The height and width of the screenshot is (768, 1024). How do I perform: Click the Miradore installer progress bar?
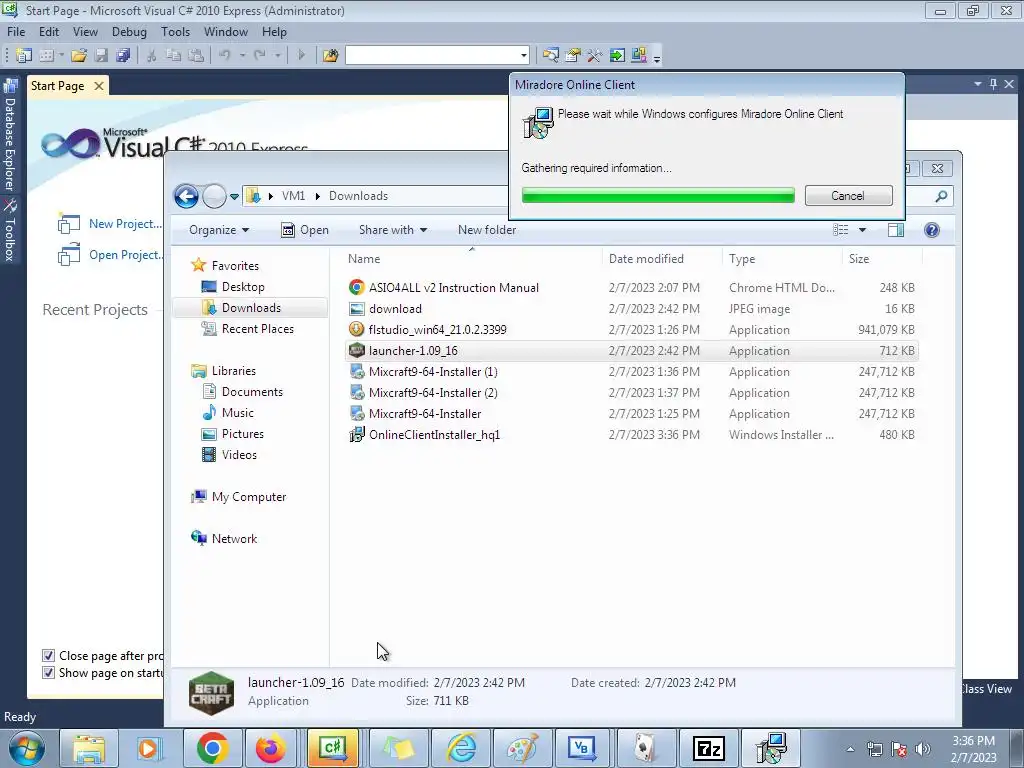point(658,195)
